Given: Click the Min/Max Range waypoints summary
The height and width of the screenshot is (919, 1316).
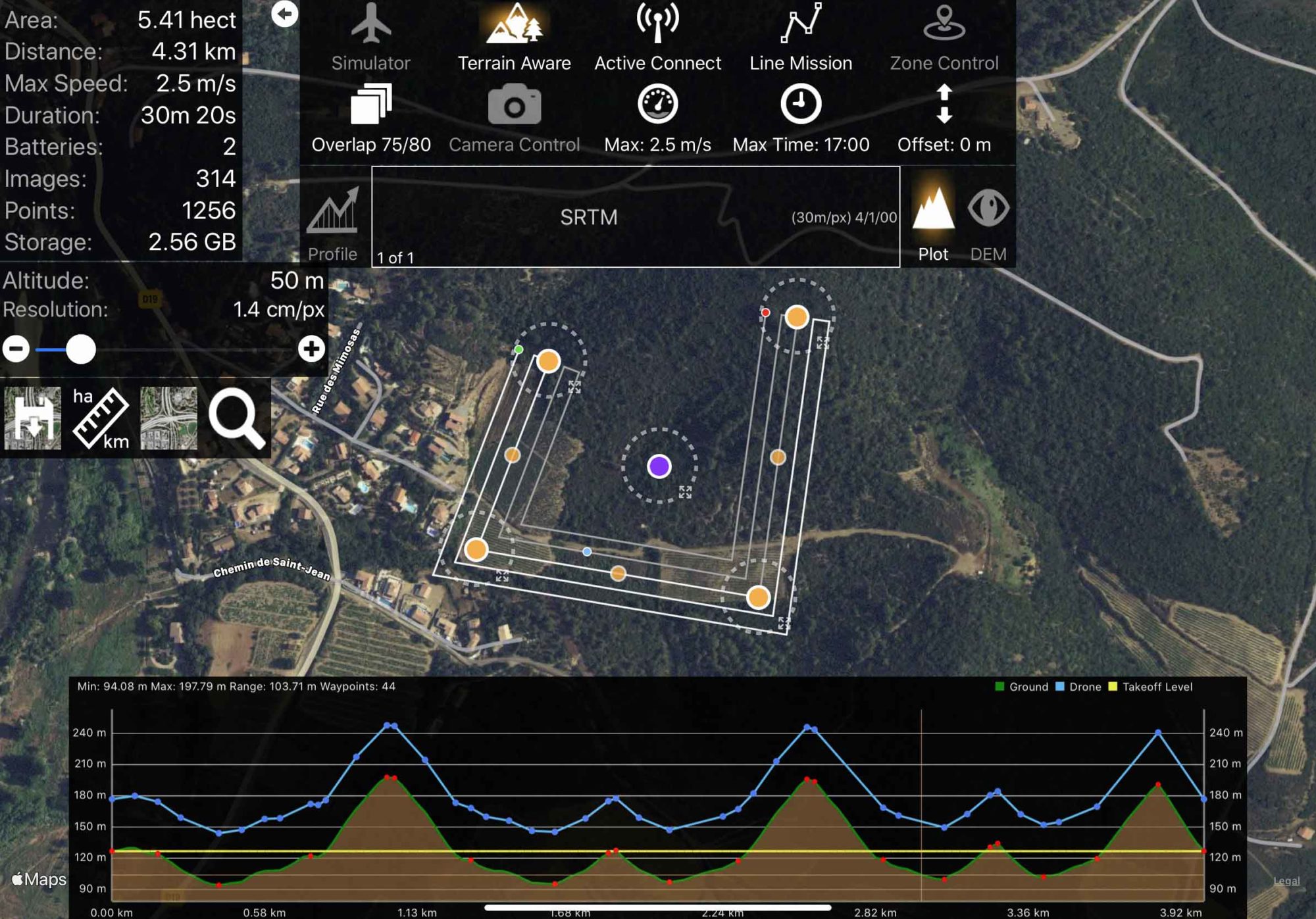Looking at the screenshot, I should point(236,686).
